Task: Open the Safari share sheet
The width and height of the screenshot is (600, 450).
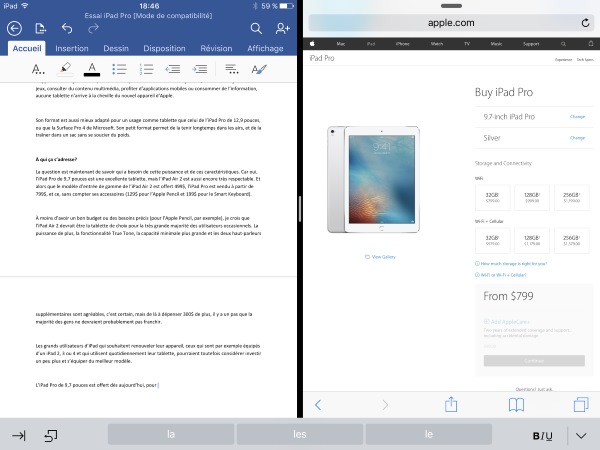Action: click(451, 404)
